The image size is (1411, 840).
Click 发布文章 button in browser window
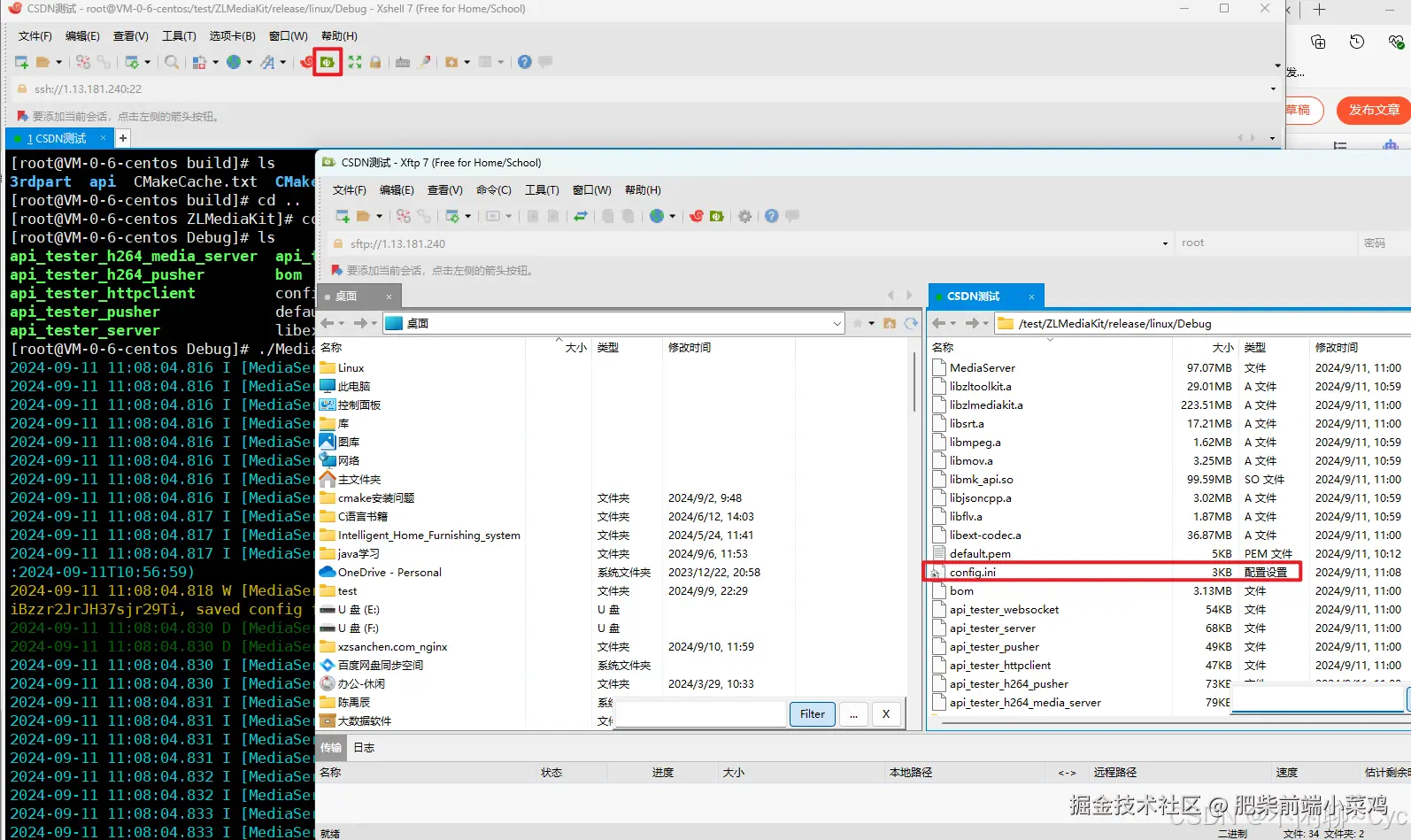1374,111
